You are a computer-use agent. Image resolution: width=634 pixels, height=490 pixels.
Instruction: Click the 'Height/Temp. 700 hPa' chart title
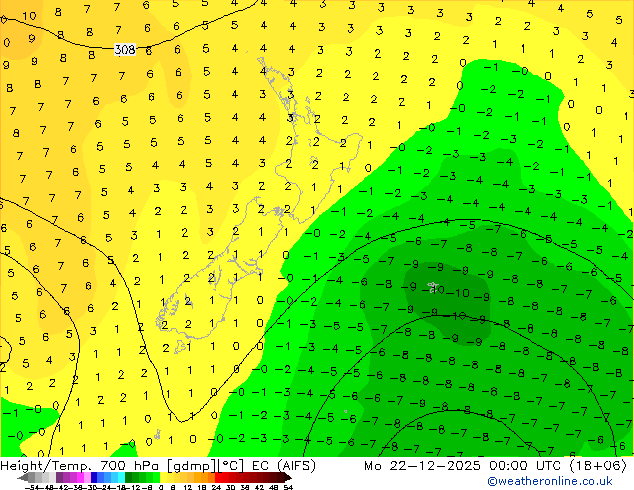[81, 466]
